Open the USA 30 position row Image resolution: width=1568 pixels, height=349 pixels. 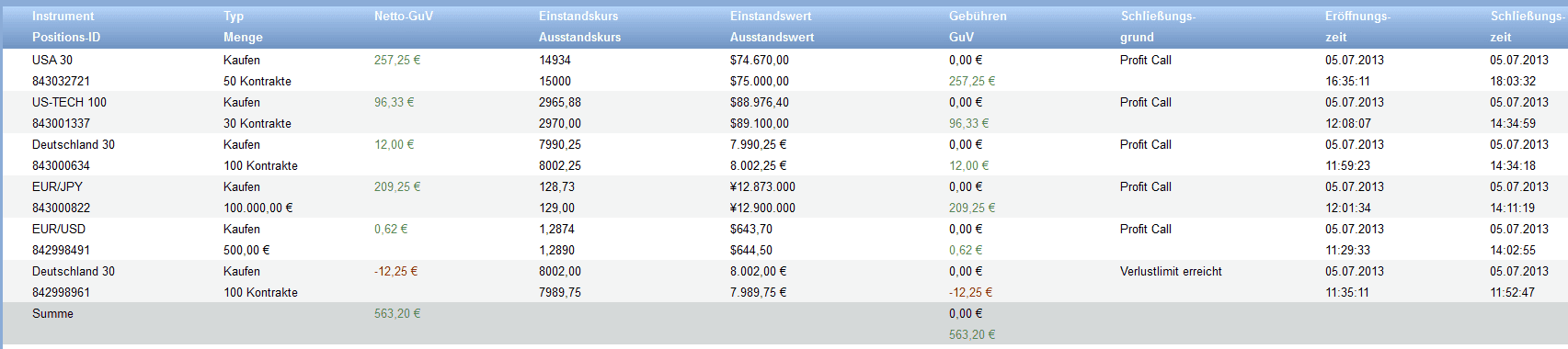[x=784, y=71]
